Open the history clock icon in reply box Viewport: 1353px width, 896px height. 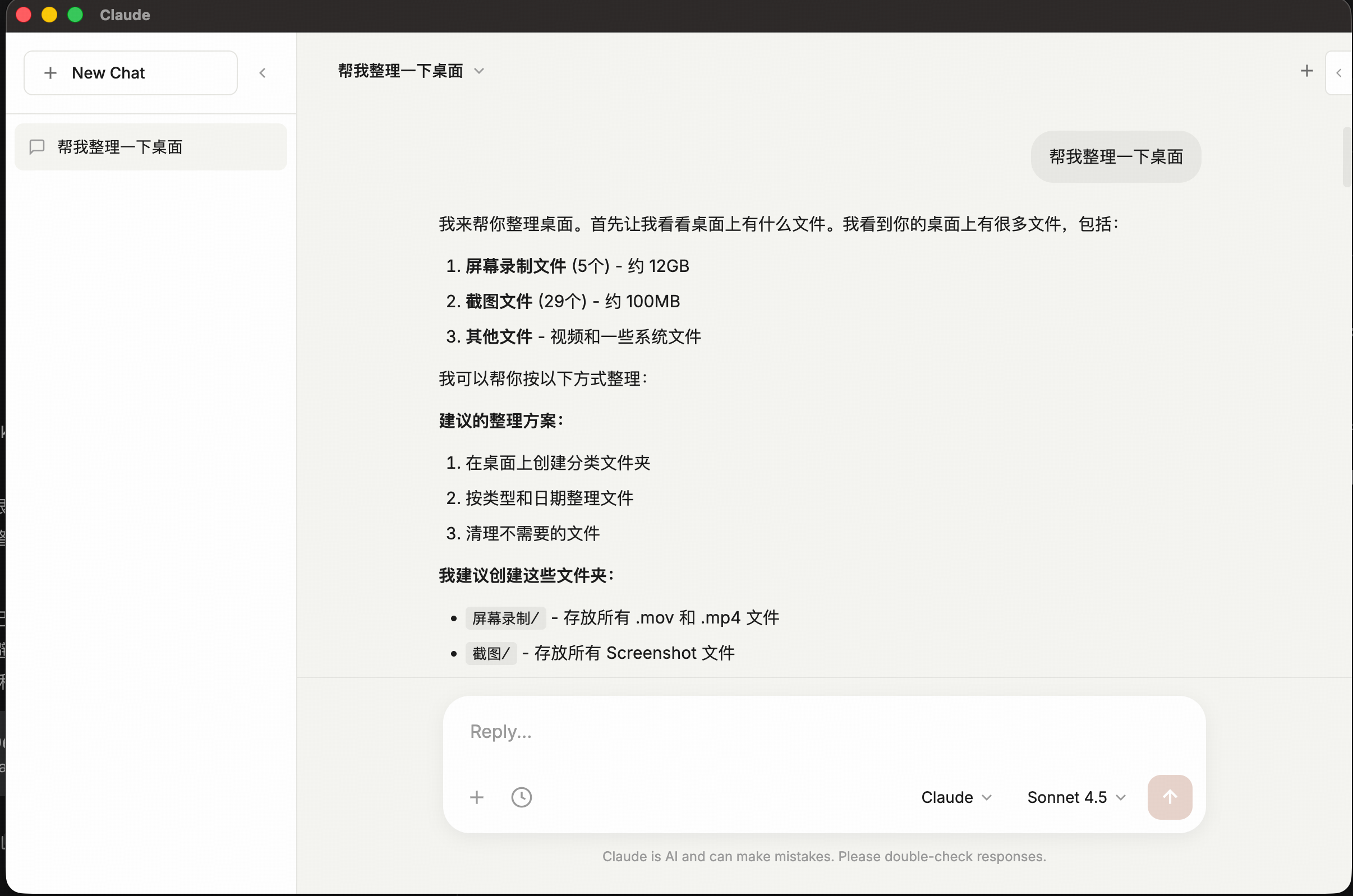tap(521, 797)
